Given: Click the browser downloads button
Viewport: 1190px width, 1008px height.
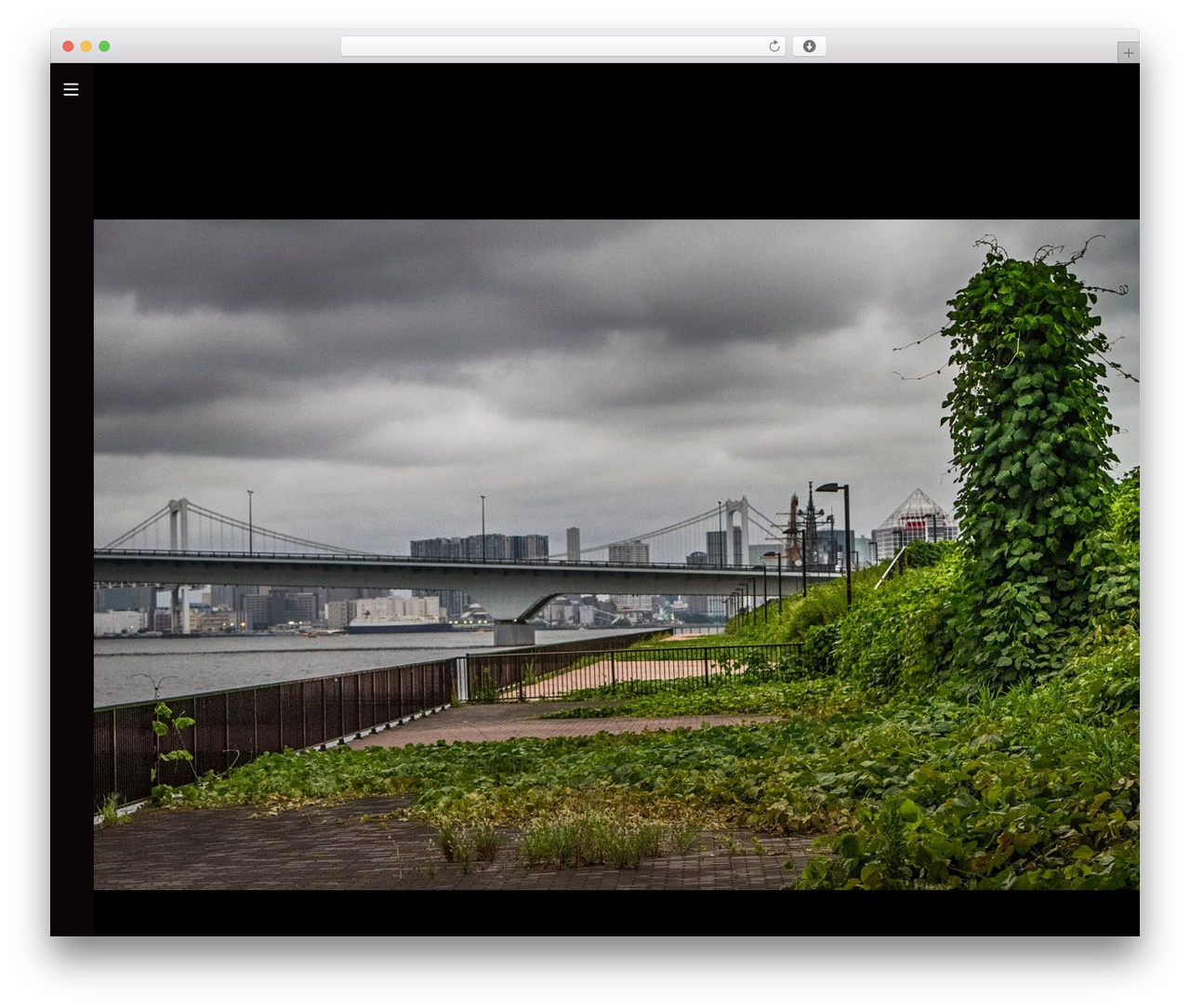Looking at the screenshot, I should [x=809, y=46].
